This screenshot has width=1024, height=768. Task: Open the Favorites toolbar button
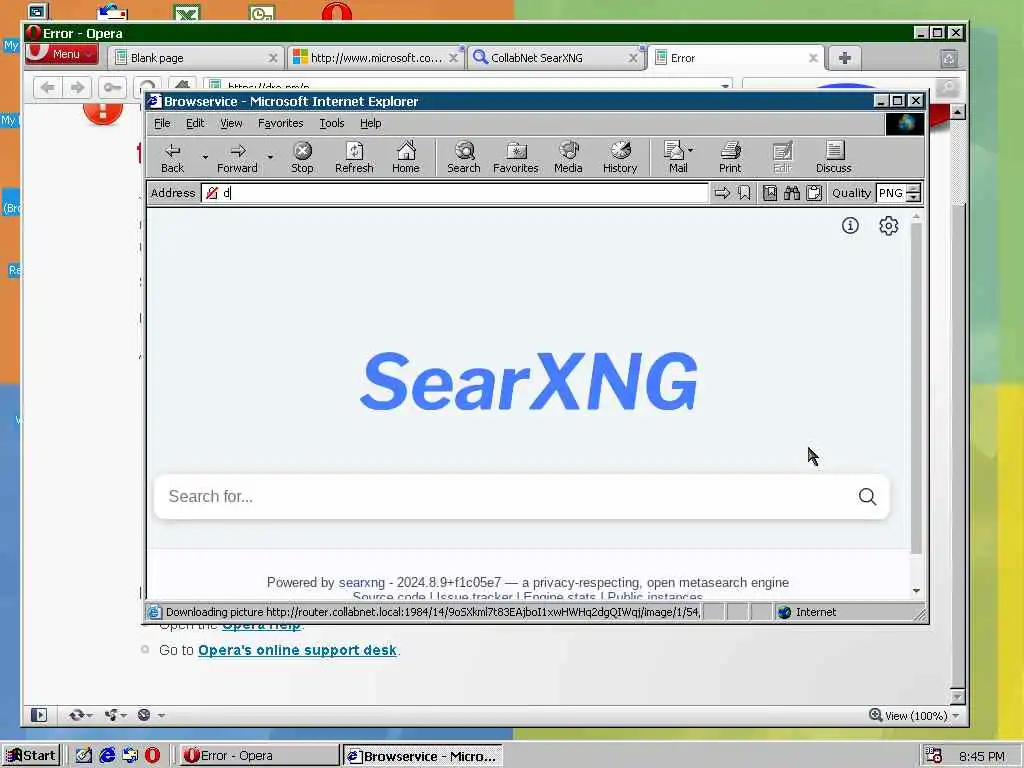point(515,157)
